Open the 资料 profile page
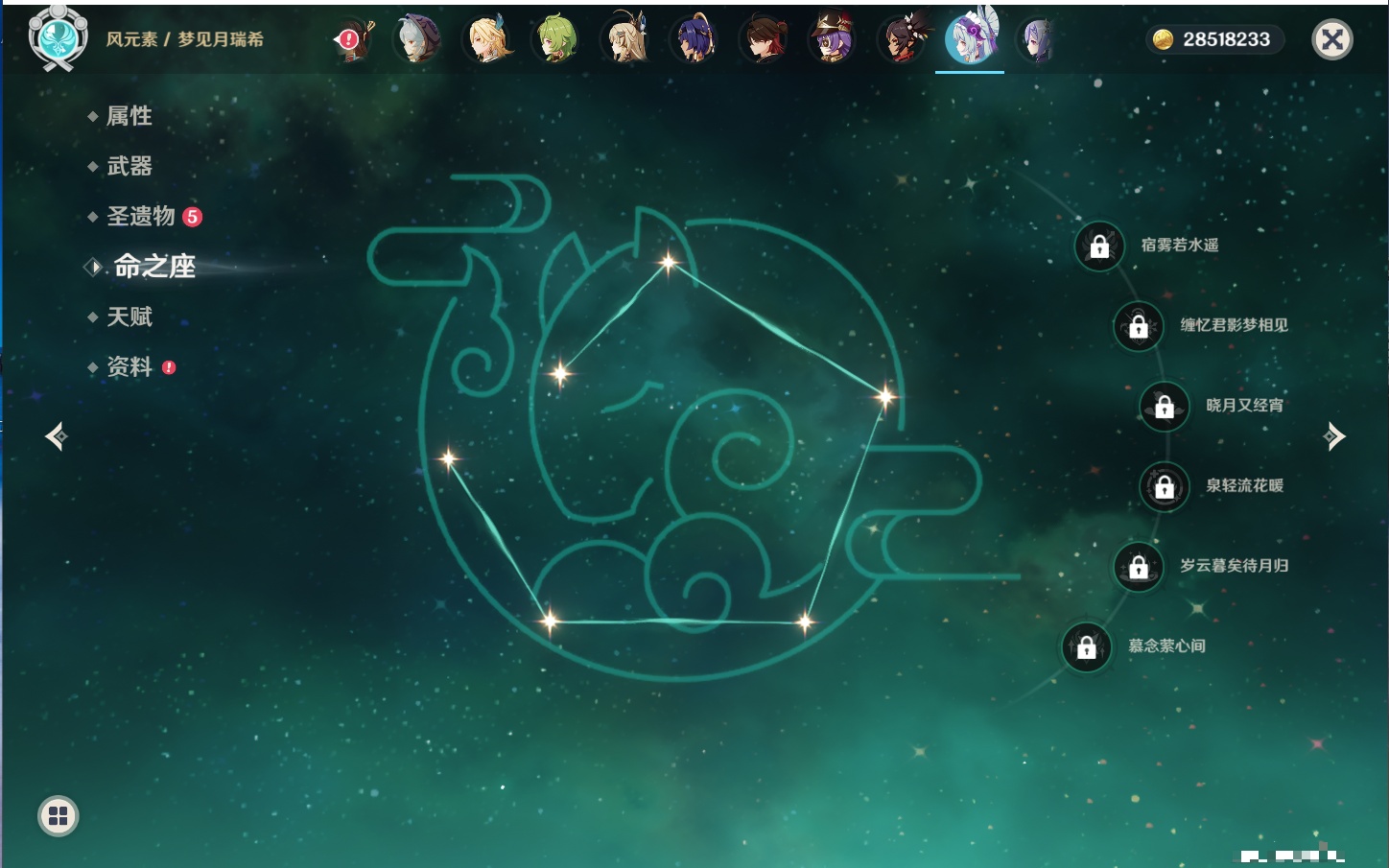1389x868 pixels. pos(129,366)
